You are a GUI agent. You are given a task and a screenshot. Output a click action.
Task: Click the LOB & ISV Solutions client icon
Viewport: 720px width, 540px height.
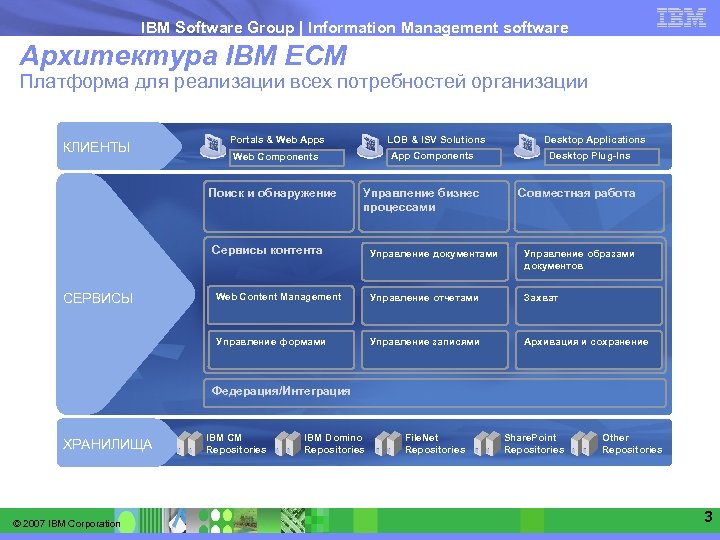click(x=370, y=146)
